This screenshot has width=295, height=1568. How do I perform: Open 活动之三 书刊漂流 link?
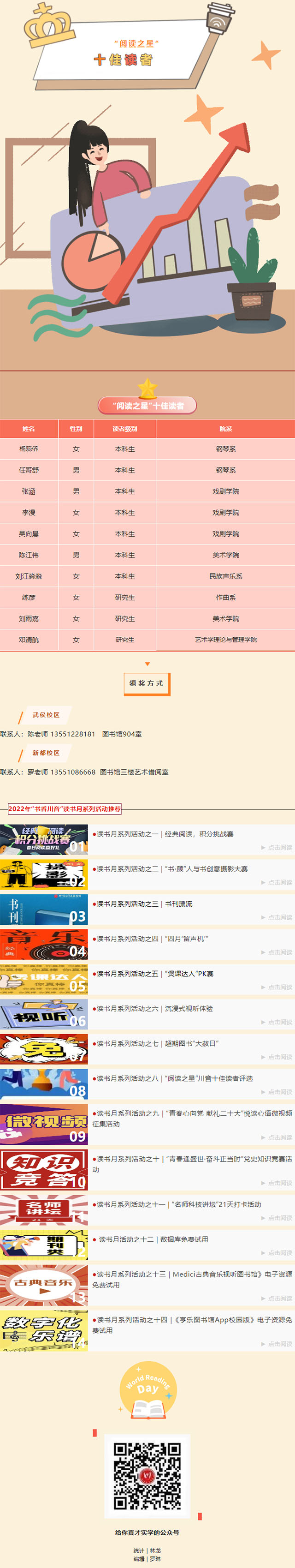tap(145, 904)
